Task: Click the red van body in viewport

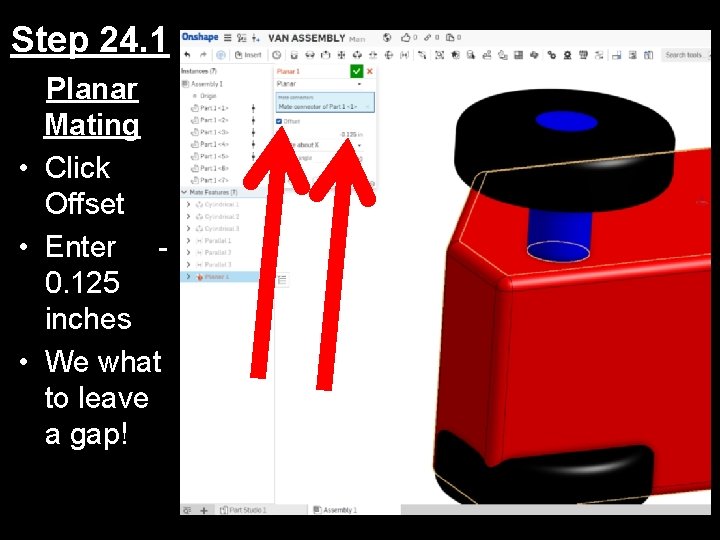Action: 597,358
